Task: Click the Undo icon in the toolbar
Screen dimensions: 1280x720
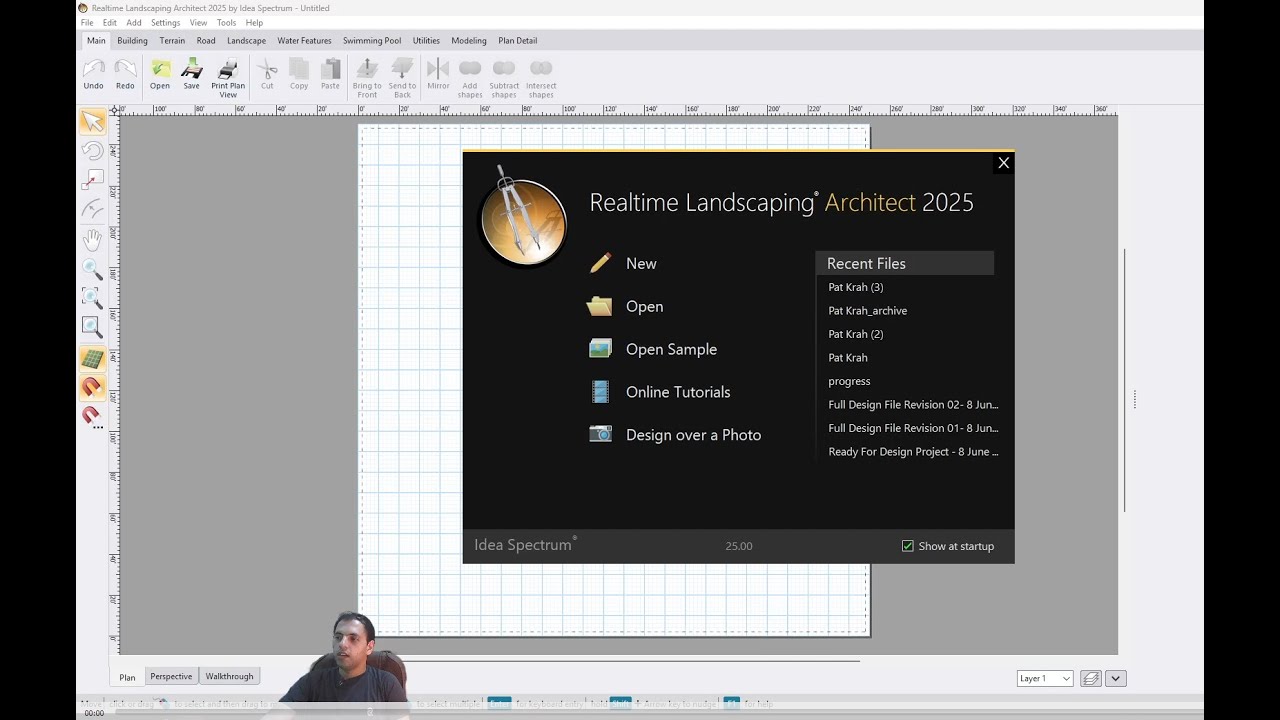Action: (93, 68)
